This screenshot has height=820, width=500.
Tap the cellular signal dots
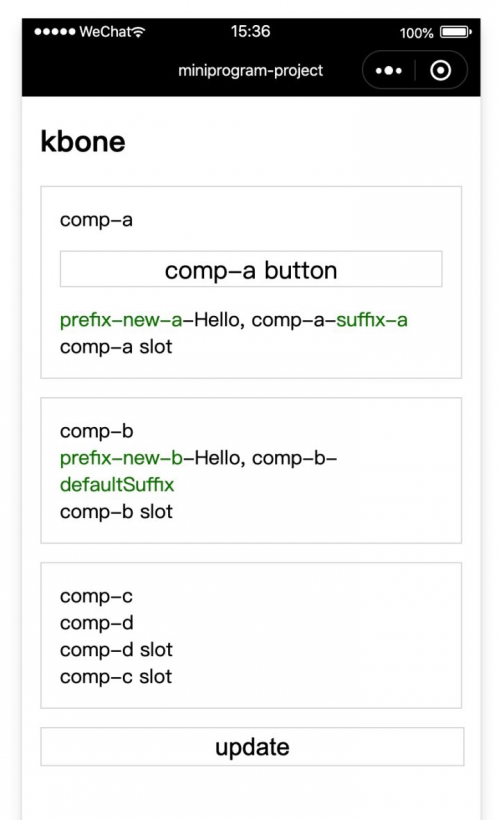click(x=55, y=32)
